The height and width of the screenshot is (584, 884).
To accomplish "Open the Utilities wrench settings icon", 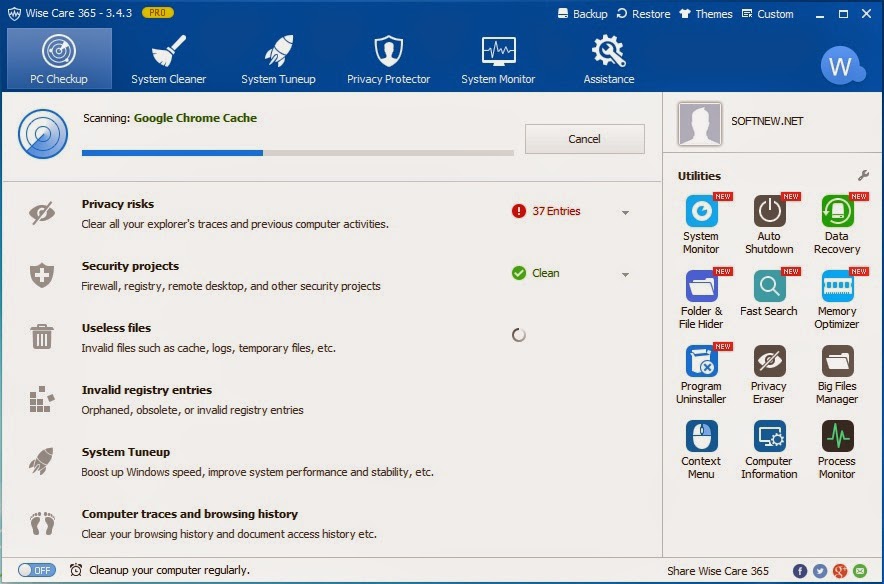I will click(863, 175).
